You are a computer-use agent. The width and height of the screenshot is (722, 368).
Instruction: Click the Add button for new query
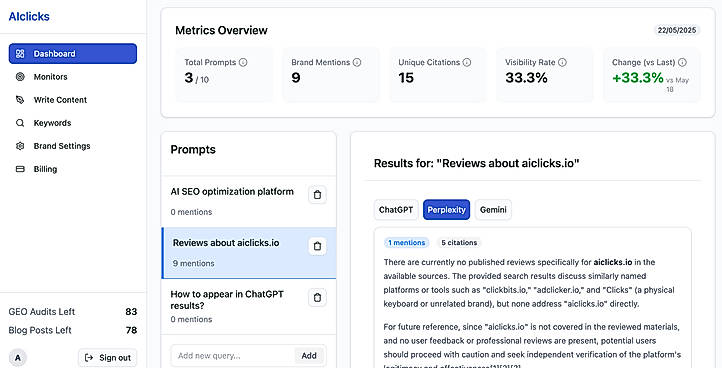tap(309, 356)
